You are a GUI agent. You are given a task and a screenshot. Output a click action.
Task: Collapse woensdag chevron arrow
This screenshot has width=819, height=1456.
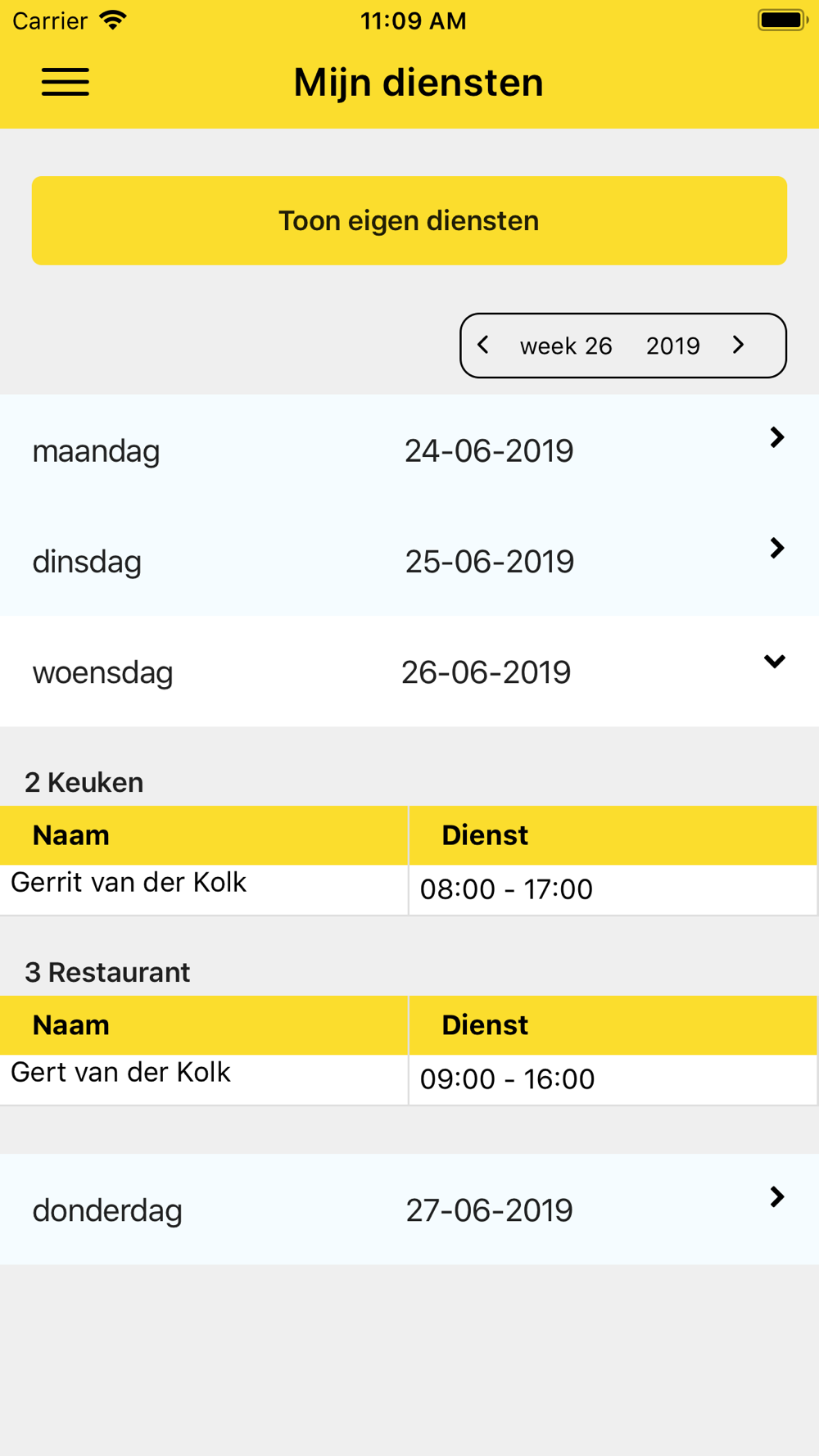coord(775,661)
